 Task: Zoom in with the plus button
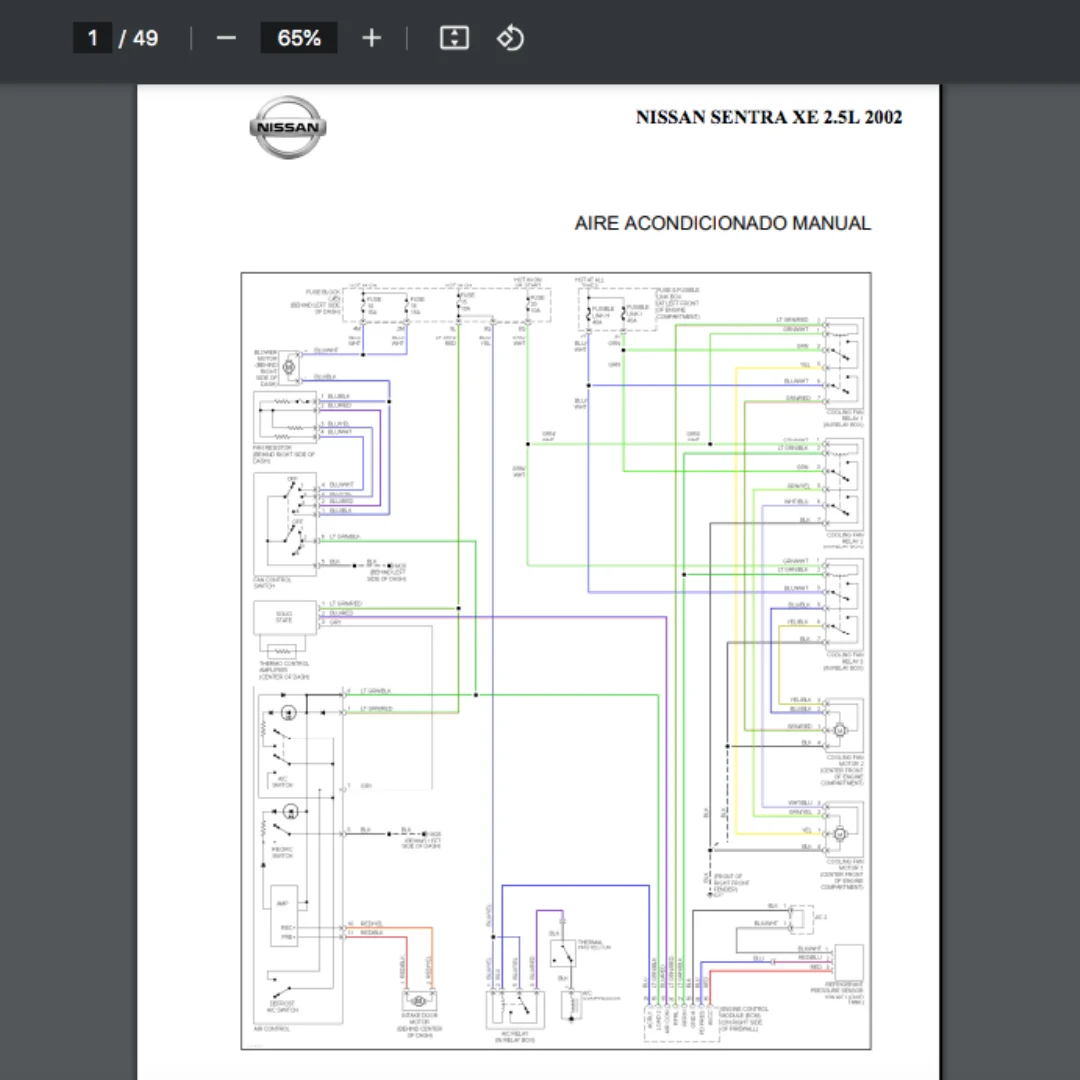point(371,38)
